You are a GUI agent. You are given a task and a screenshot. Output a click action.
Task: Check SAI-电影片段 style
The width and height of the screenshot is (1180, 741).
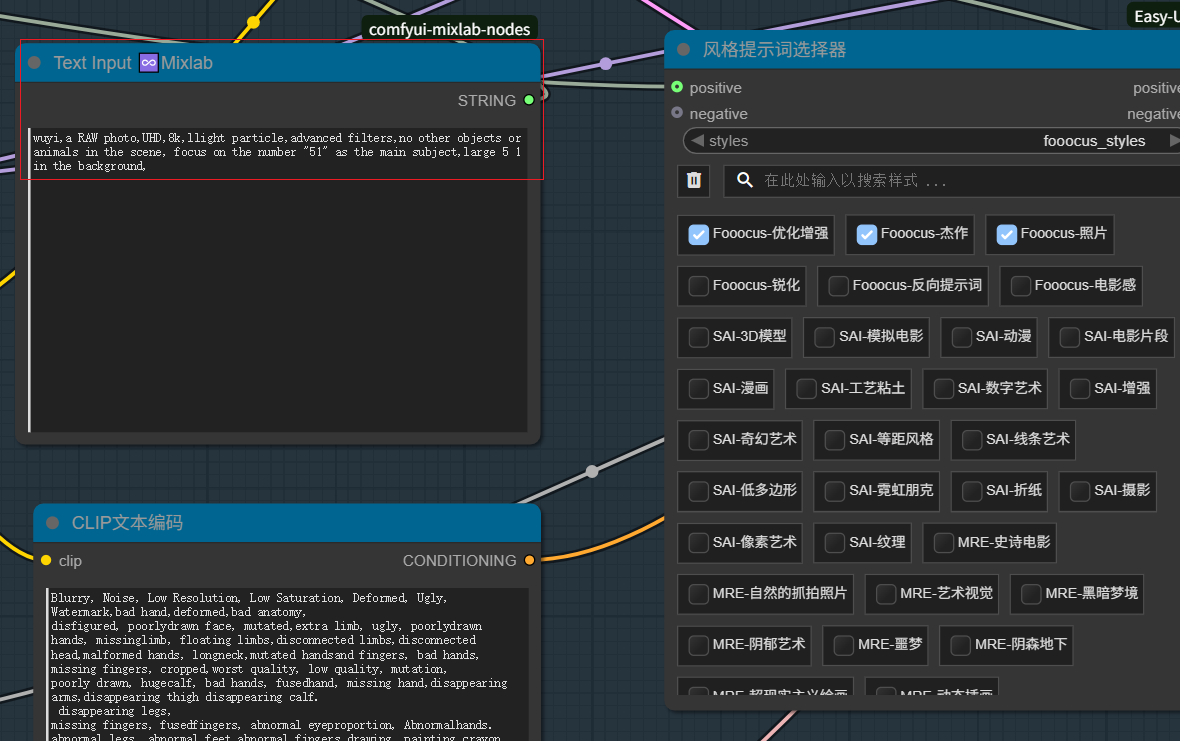pyautogui.click(x=1069, y=337)
